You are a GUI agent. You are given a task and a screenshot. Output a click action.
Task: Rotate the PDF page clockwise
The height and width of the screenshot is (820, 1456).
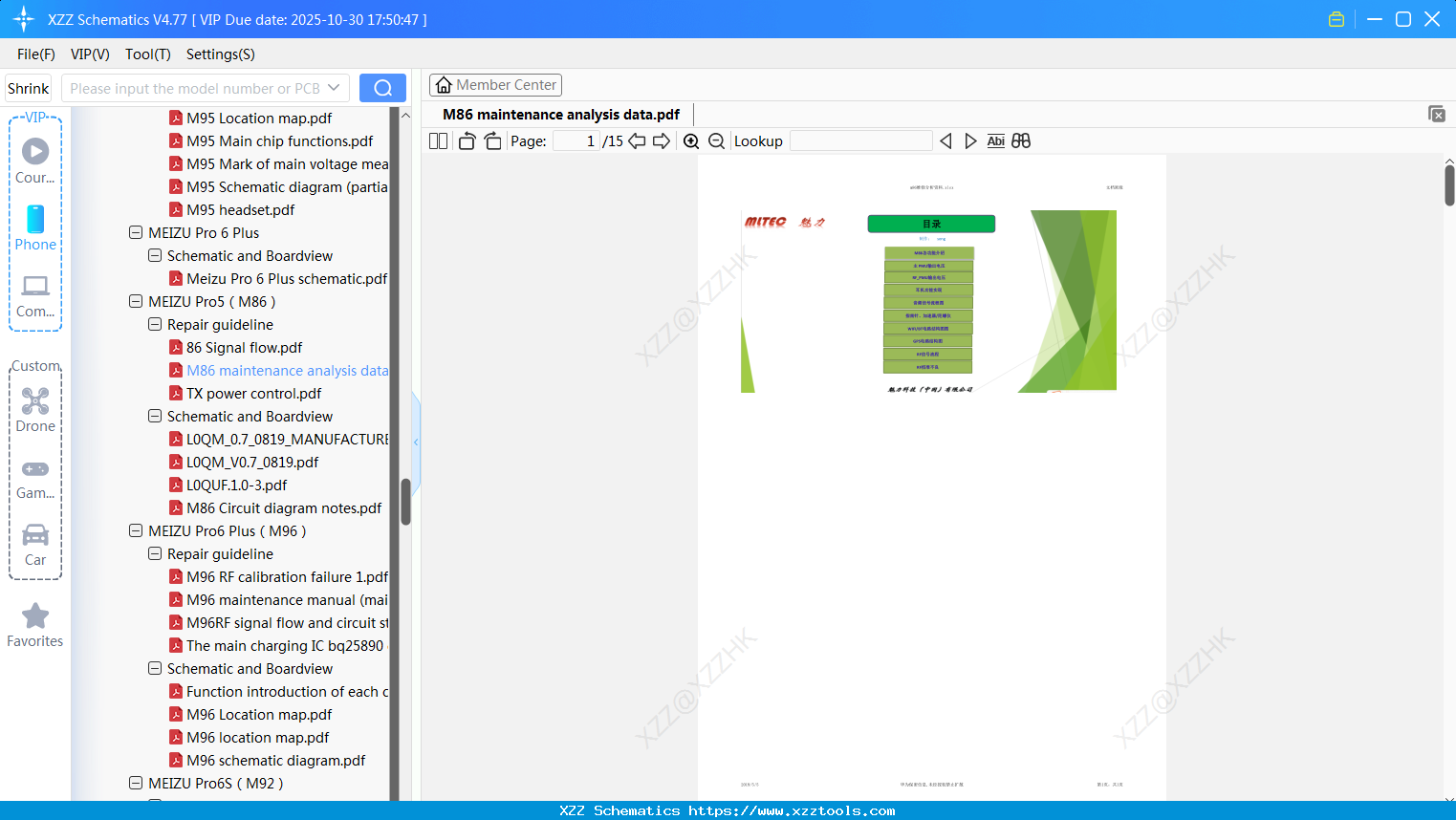tap(492, 141)
